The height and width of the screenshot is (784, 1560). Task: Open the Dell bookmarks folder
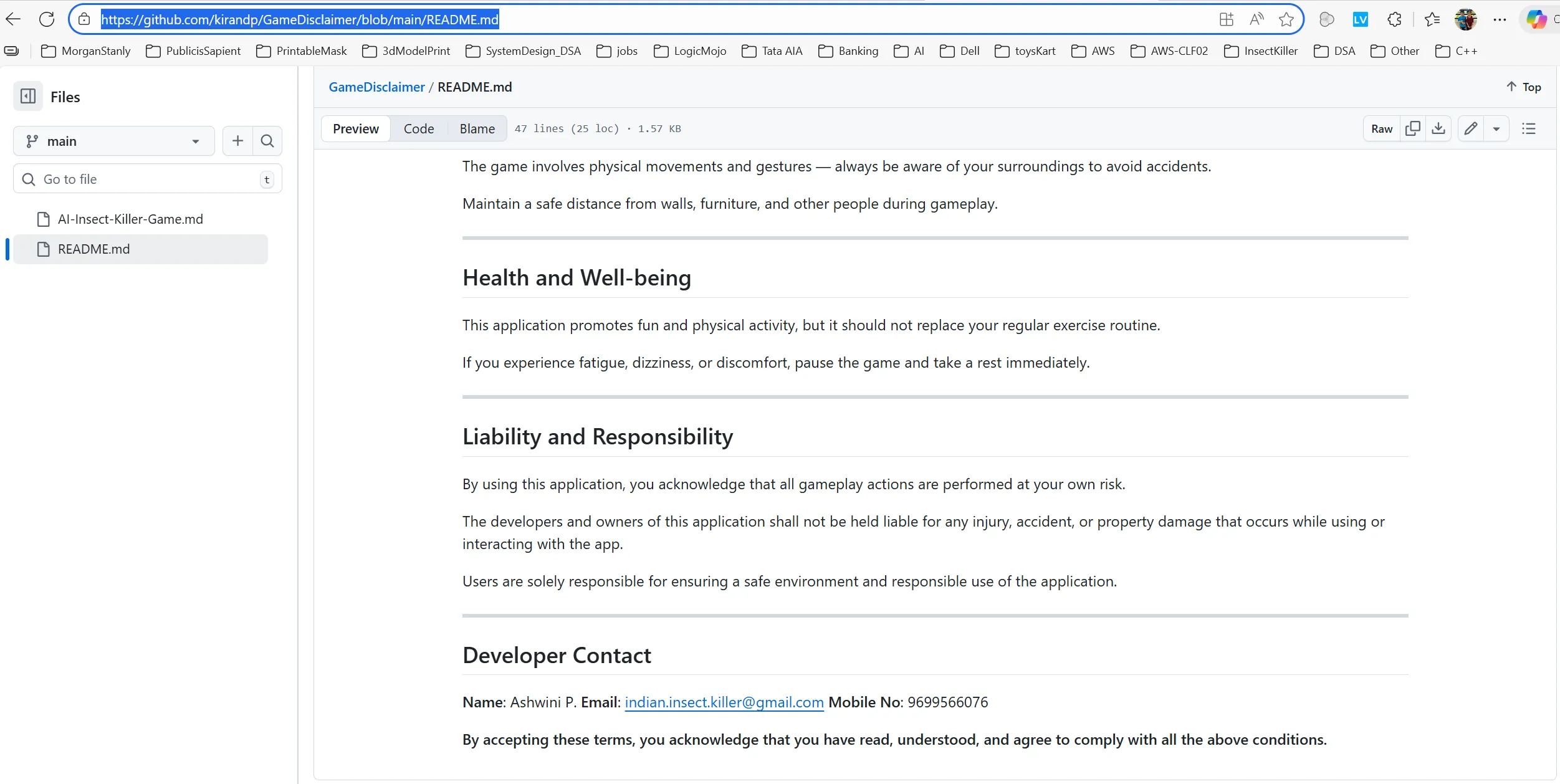960,51
